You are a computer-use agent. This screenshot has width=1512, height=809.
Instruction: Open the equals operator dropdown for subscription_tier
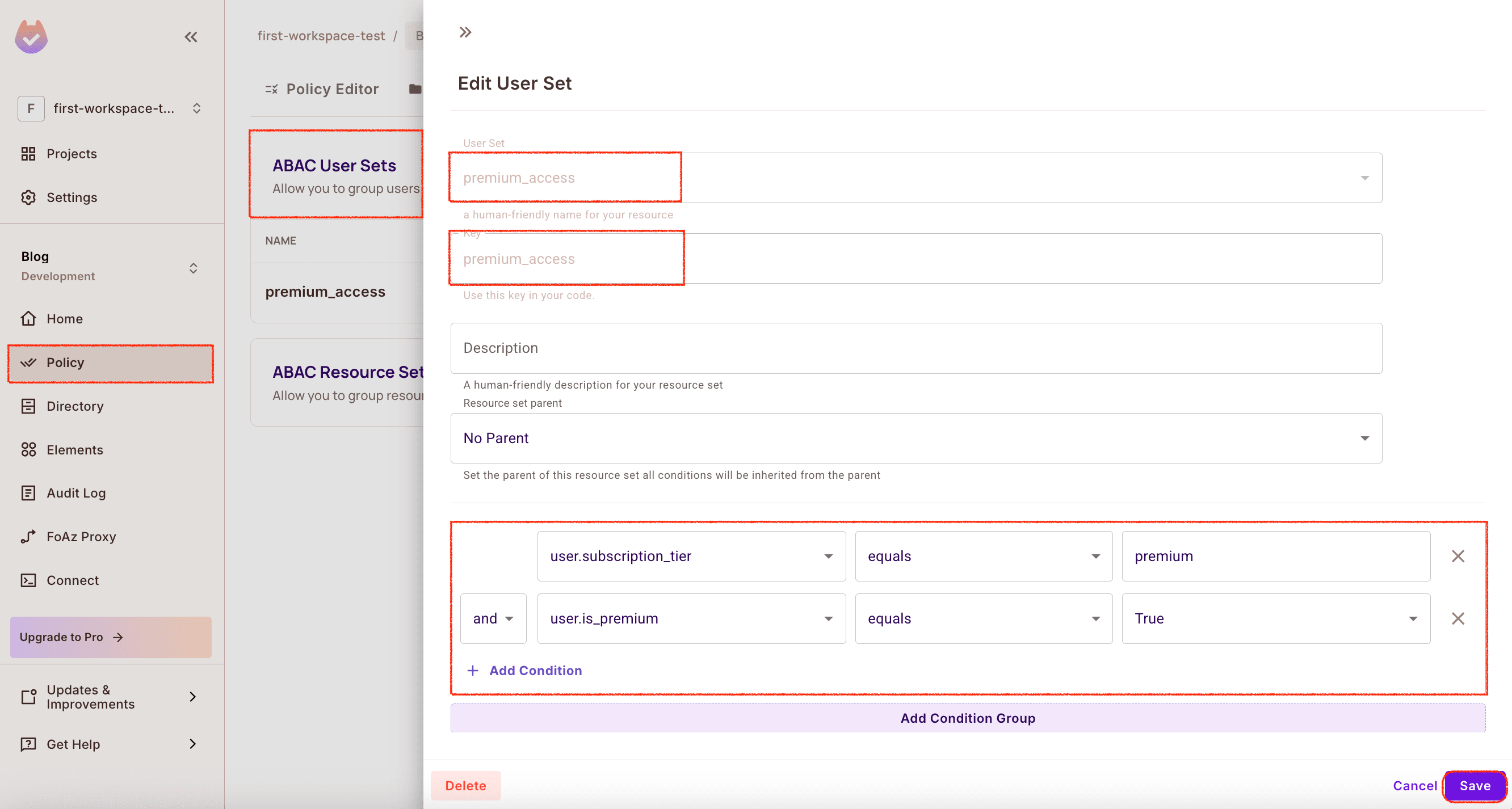983,556
